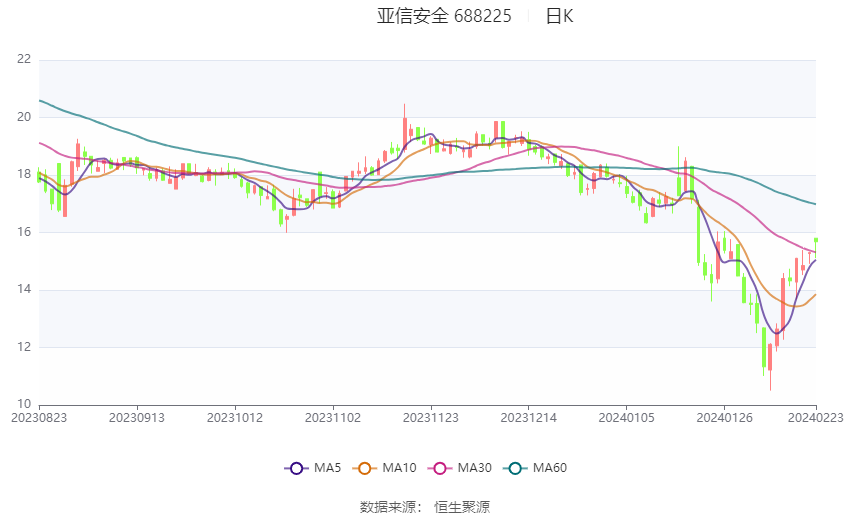This screenshot has height=517, width=850.
Task: Hide the MA30 line via its label
Action: point(474,468)
